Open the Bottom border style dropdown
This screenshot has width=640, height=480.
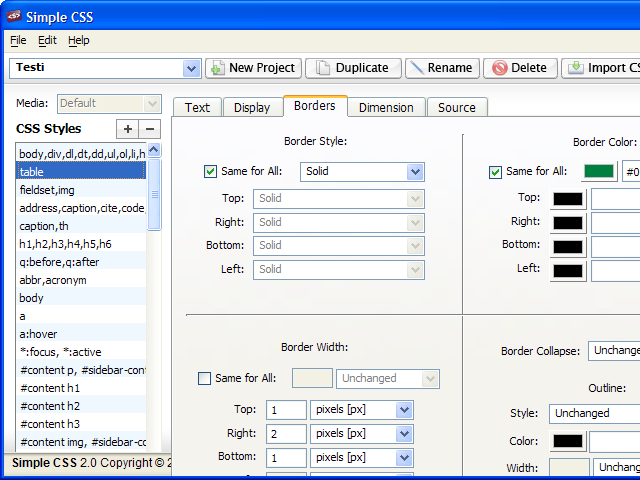(x=339, y=246)
